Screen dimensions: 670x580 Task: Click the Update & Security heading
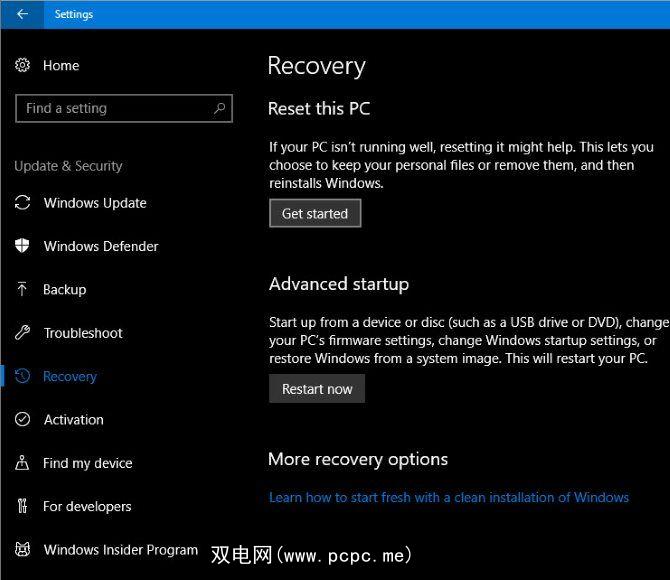pos(68,166)
